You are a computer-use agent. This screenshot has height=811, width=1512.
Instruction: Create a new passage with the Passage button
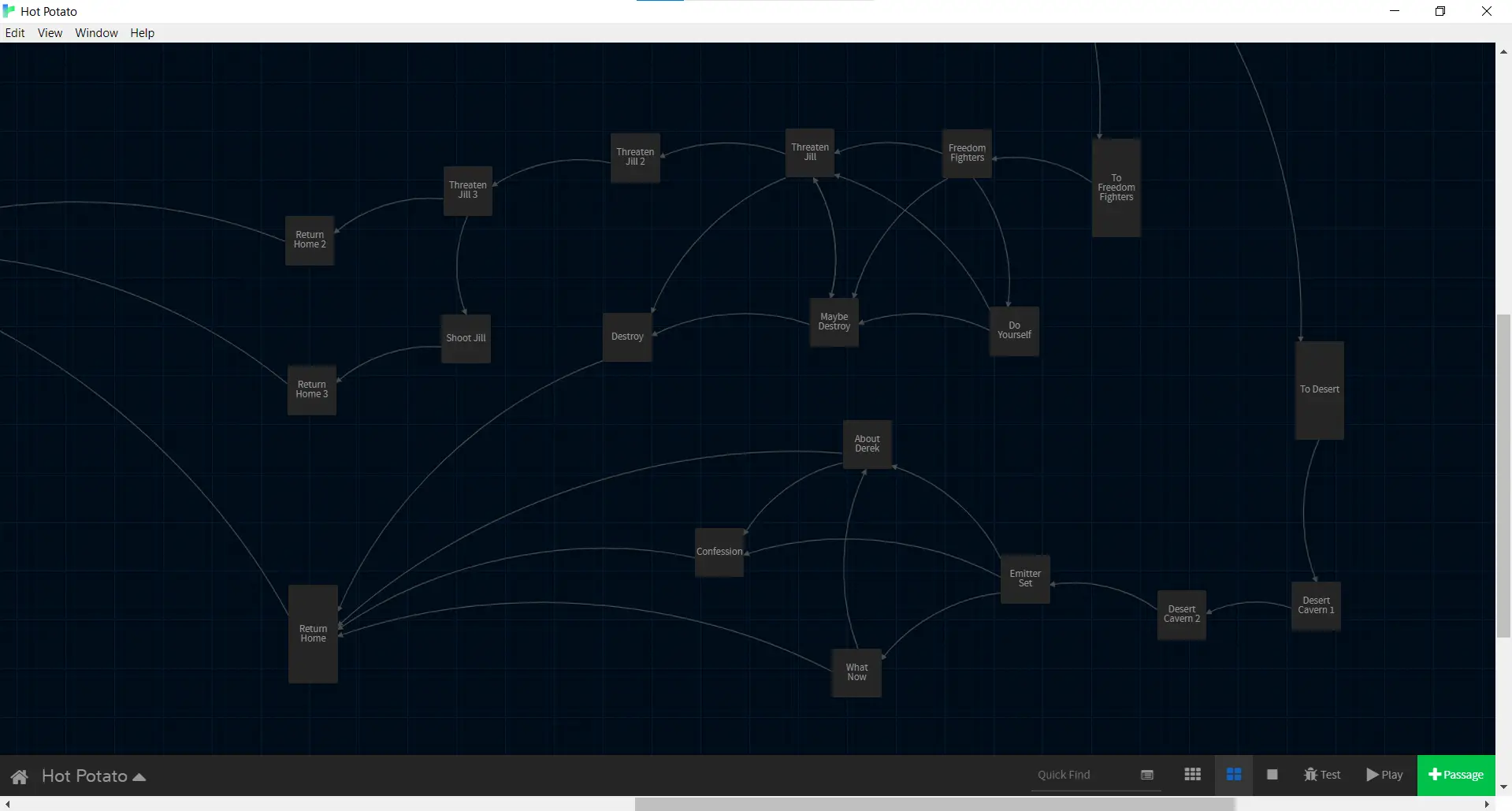[x=1455, y=775]
